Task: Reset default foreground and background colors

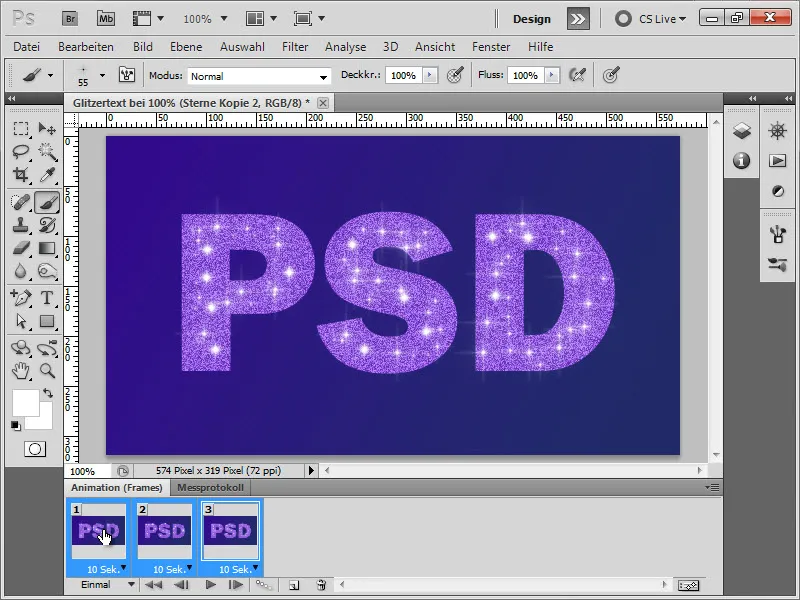Action: point(16,425)
